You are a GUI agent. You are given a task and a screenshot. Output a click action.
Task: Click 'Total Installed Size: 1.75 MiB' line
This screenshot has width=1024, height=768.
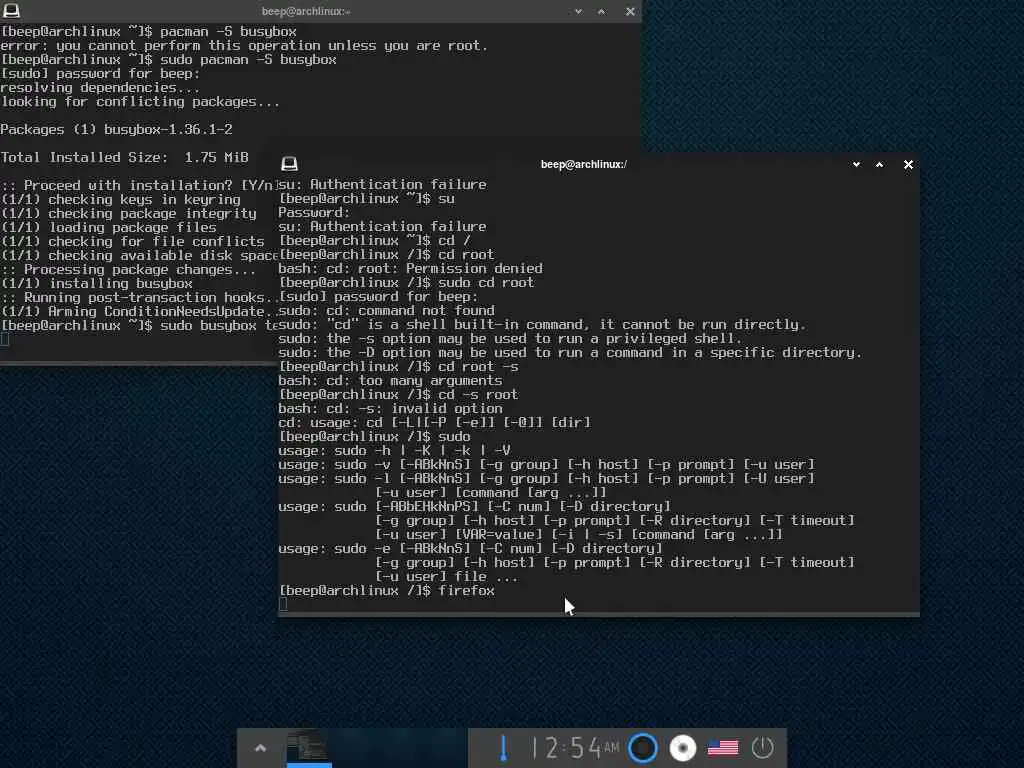point(124,157)
